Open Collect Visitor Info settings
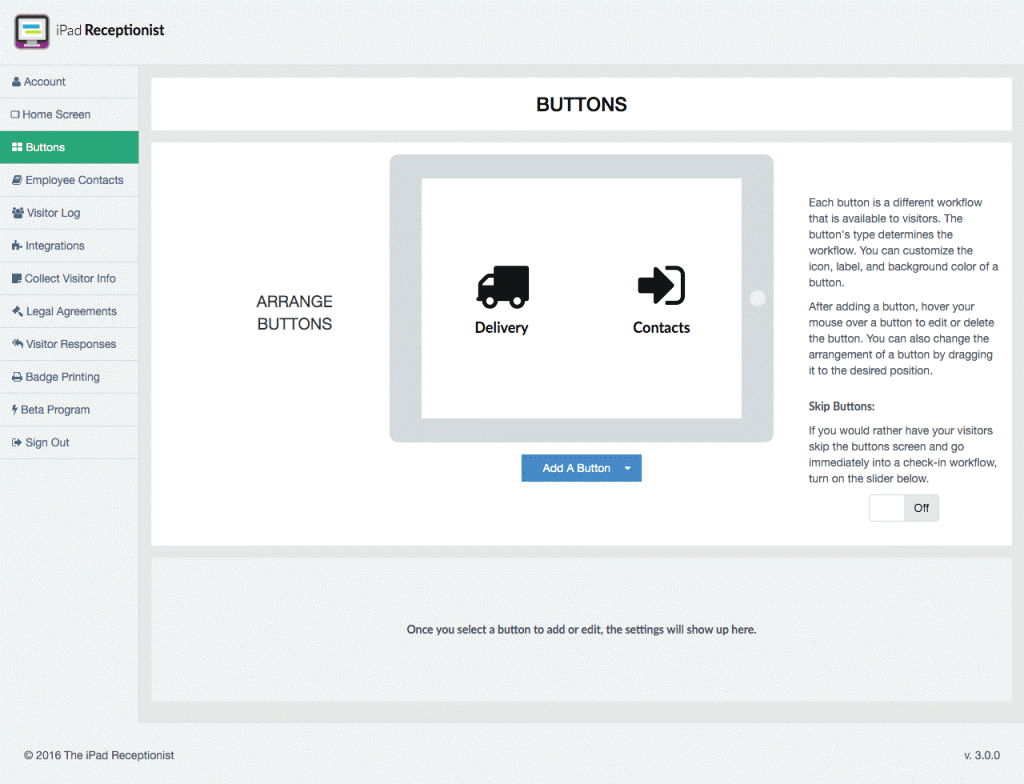Screen dimensions: 1024x784 [x=69, y=278]
